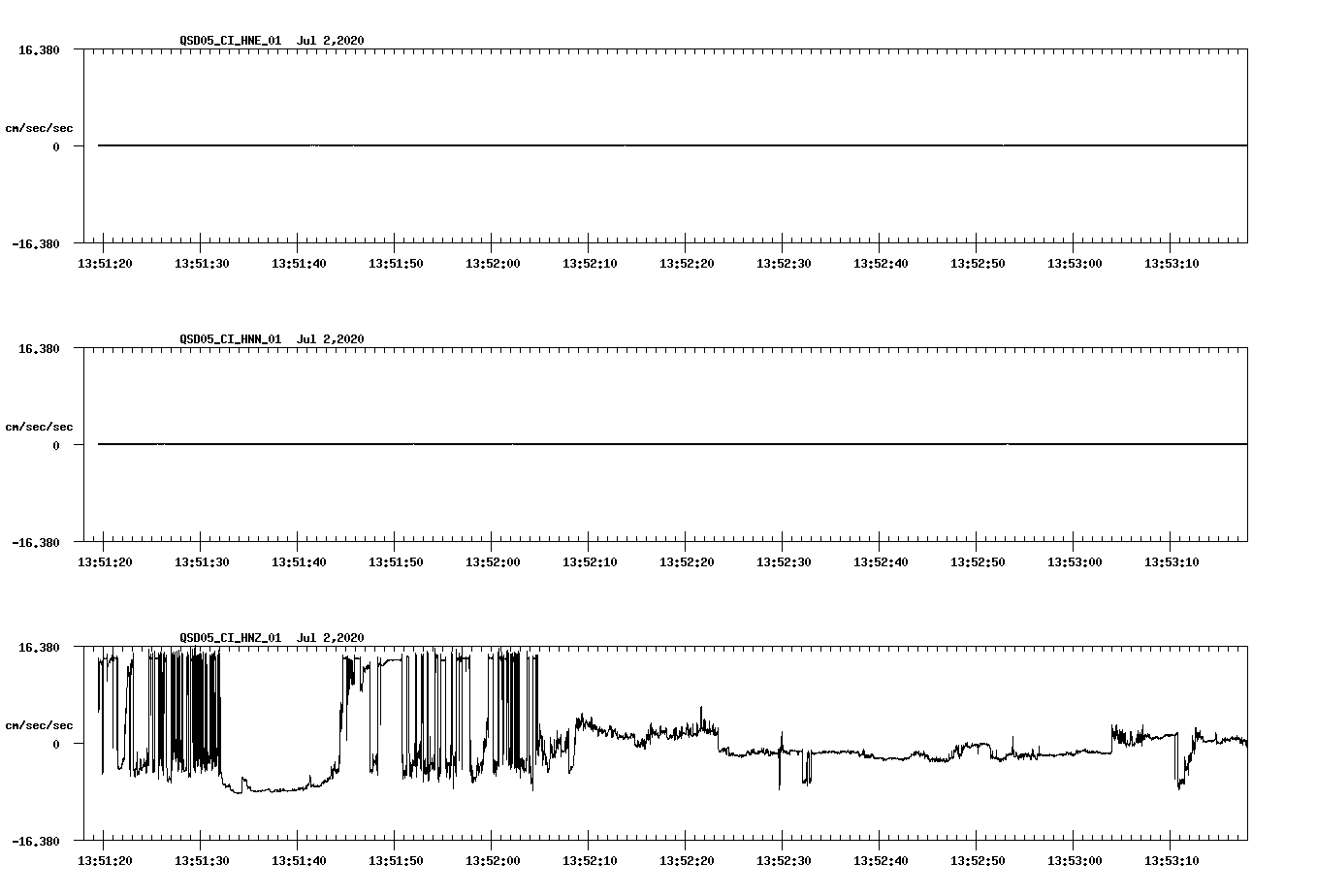The image size is (1317, 896).
Task: Click the 13:52:30 time label under HNE plot
Action: (784, 264)
